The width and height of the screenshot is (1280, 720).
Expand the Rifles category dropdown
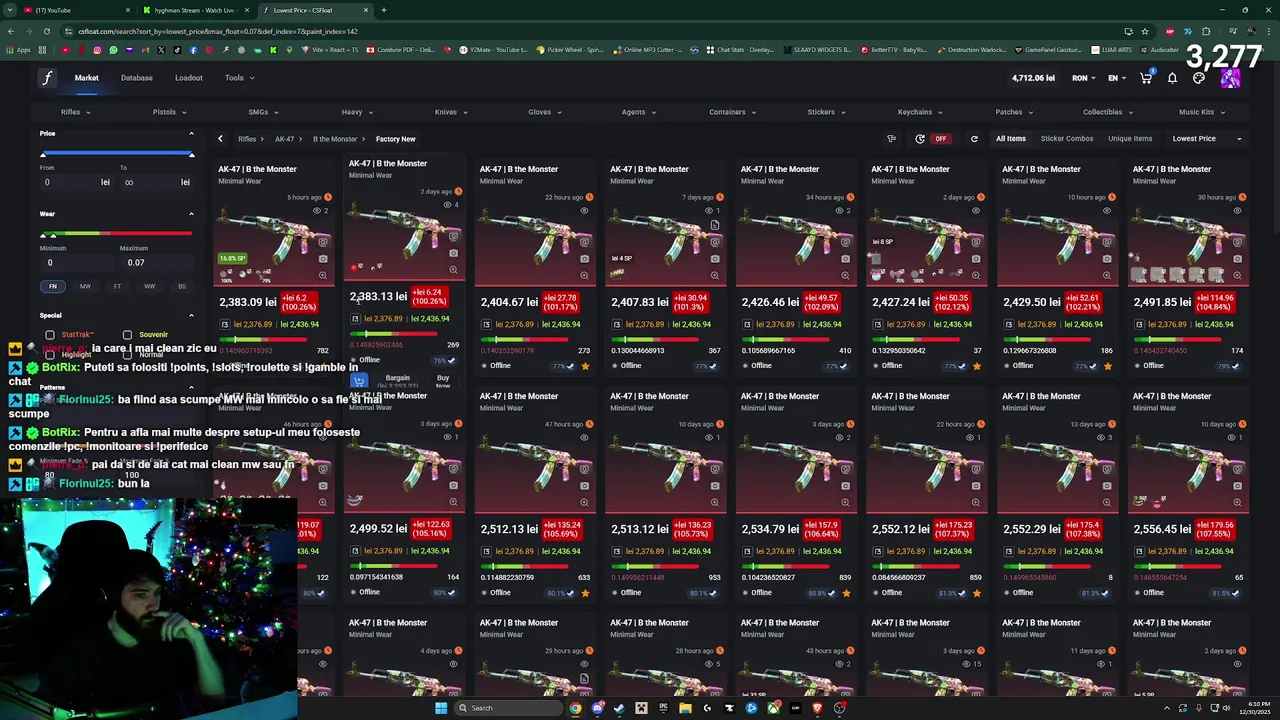[76, 112]
